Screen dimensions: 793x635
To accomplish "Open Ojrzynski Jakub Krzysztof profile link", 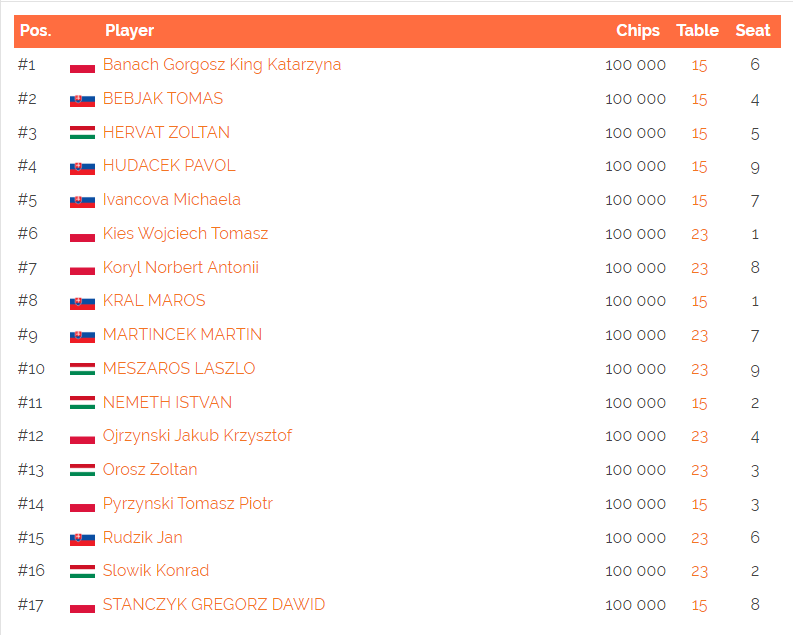I will (x=197, y=436).
